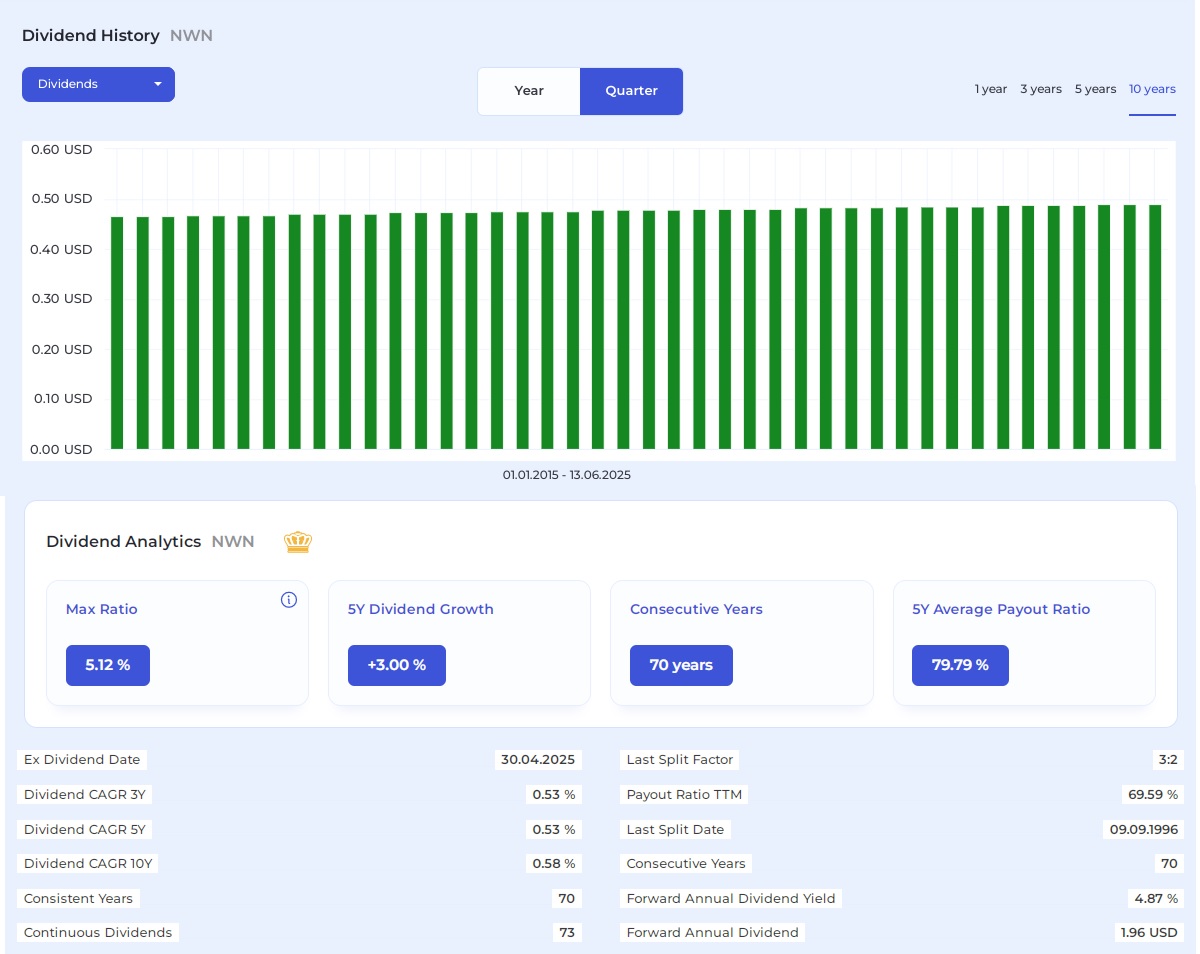Click the Dividend CAGR 5Y label
1200x954 pixels.
[x=85, y=830]
